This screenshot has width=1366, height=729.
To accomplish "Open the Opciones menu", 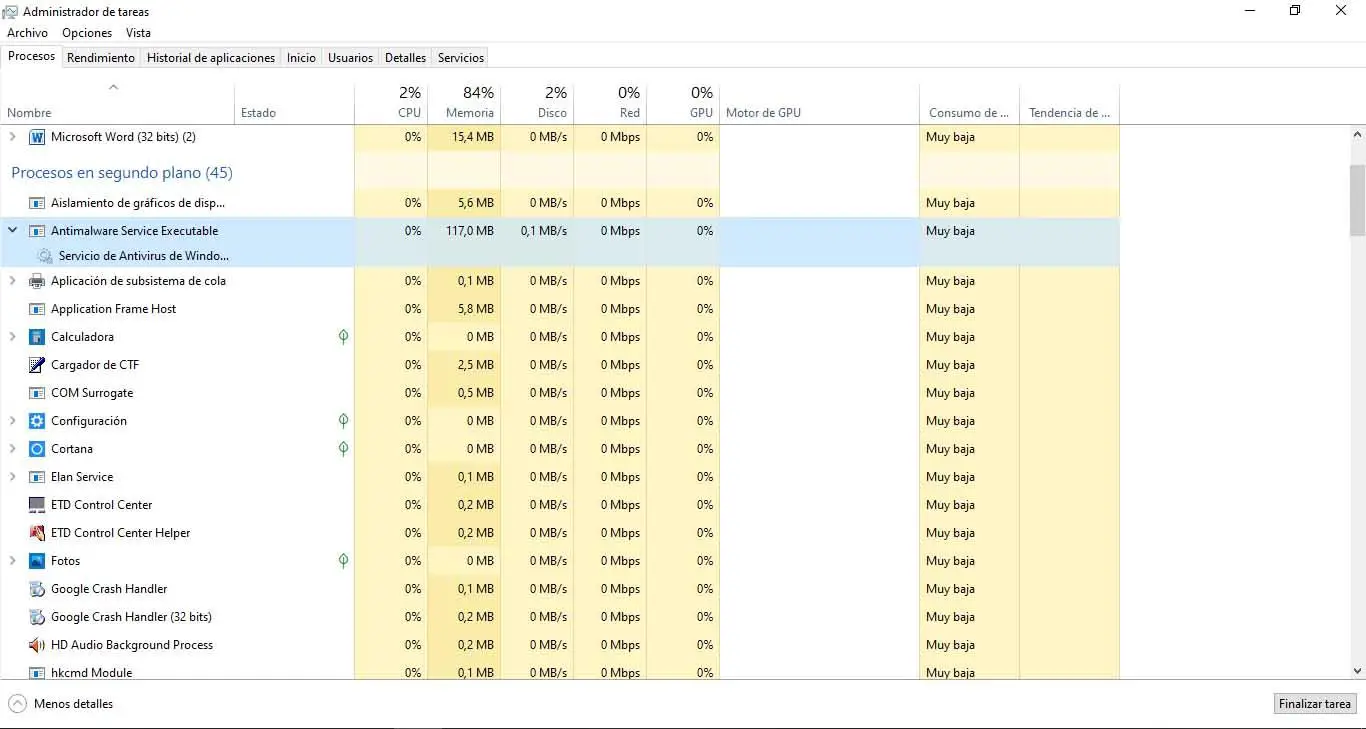I will pos(87,33).
